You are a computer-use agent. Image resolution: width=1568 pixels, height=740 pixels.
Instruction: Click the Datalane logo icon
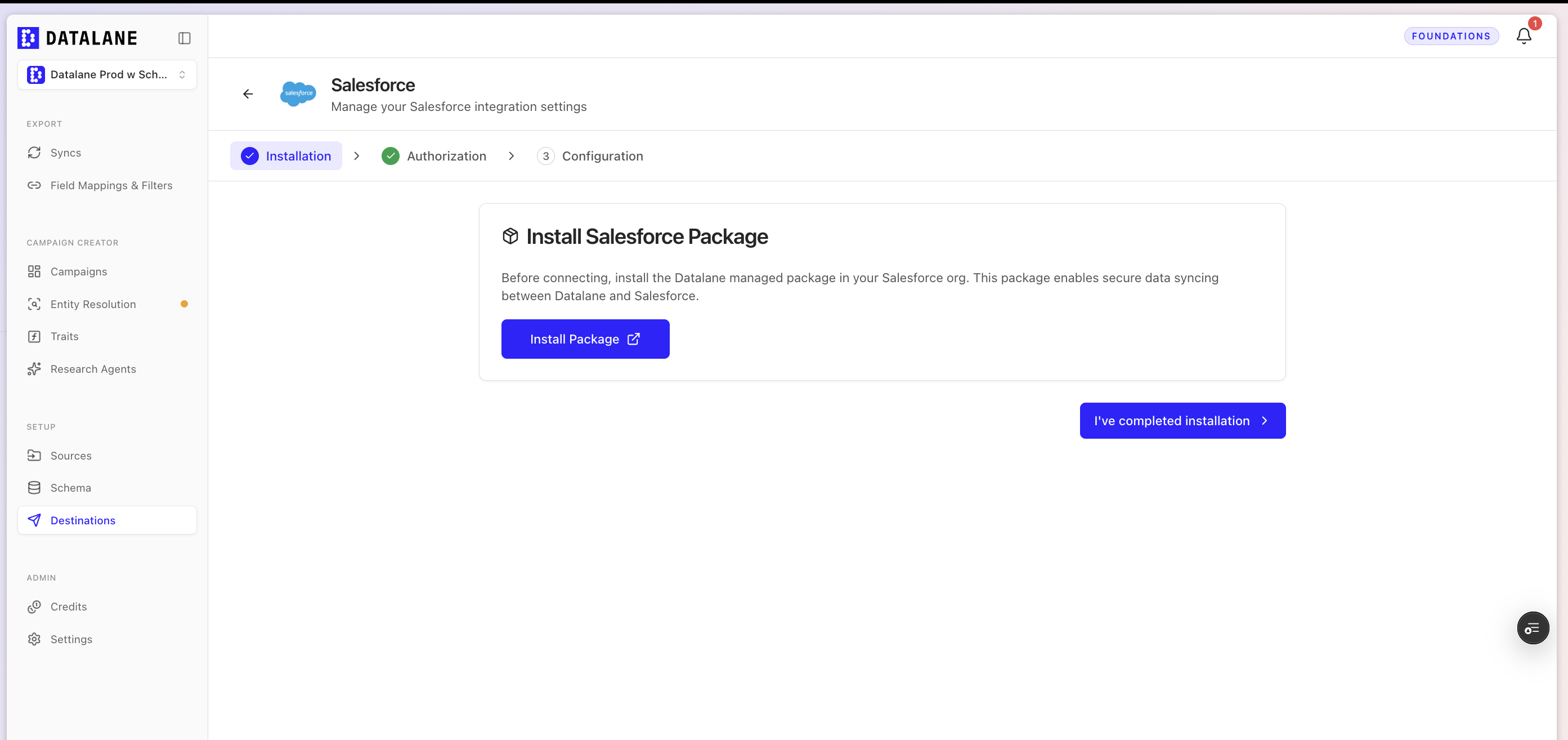[28, 38]
